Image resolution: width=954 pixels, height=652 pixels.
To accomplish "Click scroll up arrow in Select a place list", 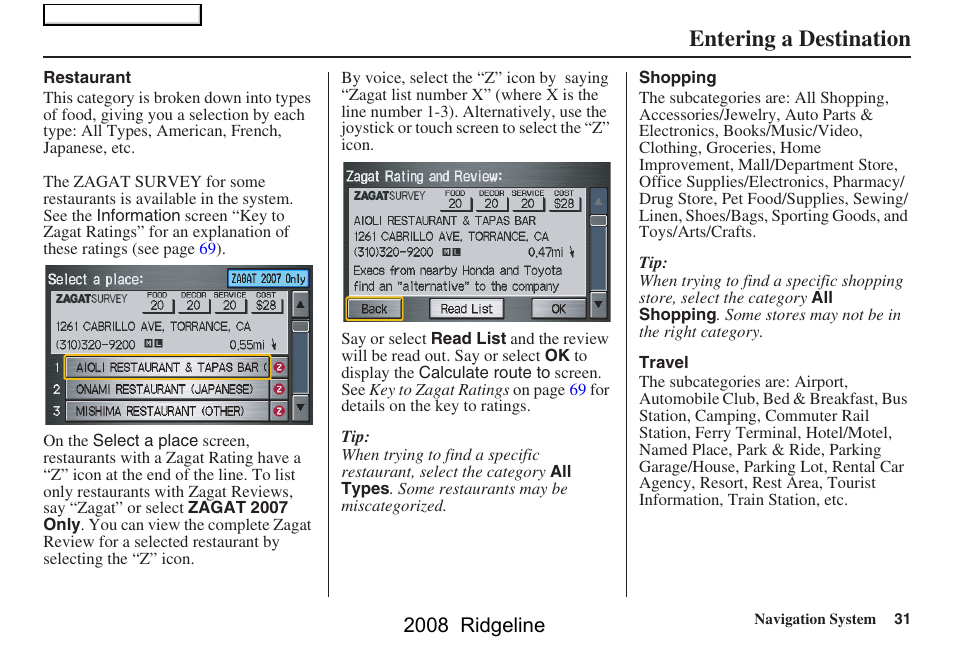I will point(301,304).
